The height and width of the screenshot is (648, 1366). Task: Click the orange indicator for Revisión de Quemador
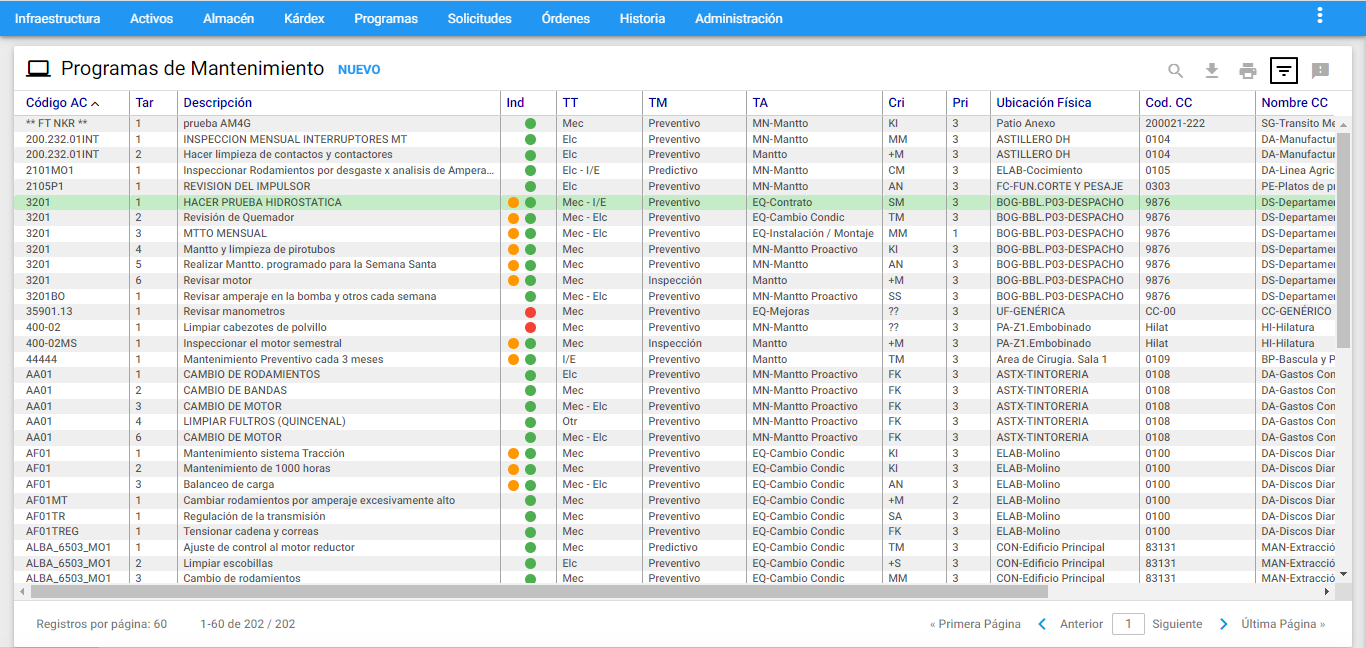(x=513, y=218)
